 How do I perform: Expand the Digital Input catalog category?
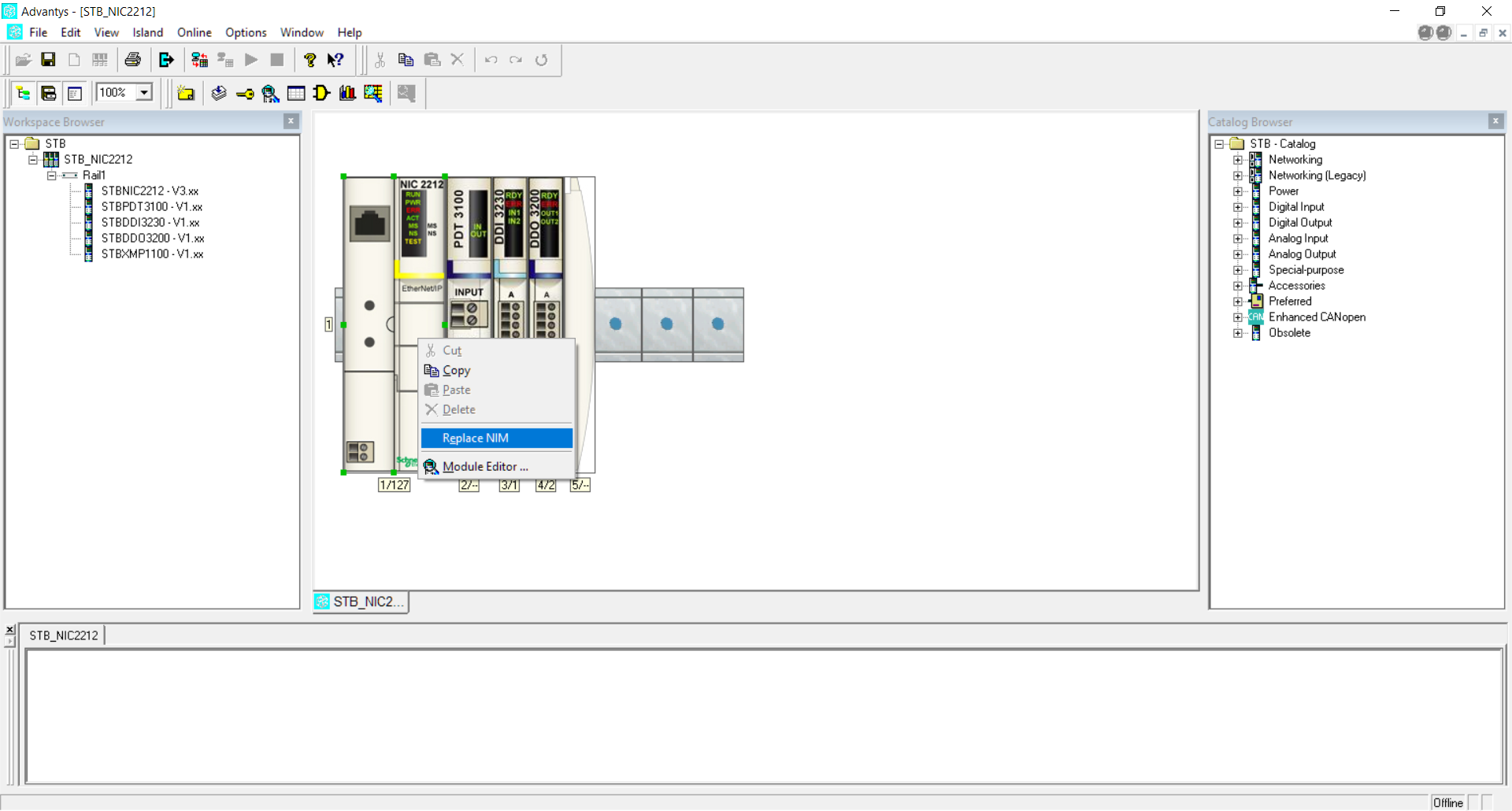pyautogui.click(x=1238, y=206)
